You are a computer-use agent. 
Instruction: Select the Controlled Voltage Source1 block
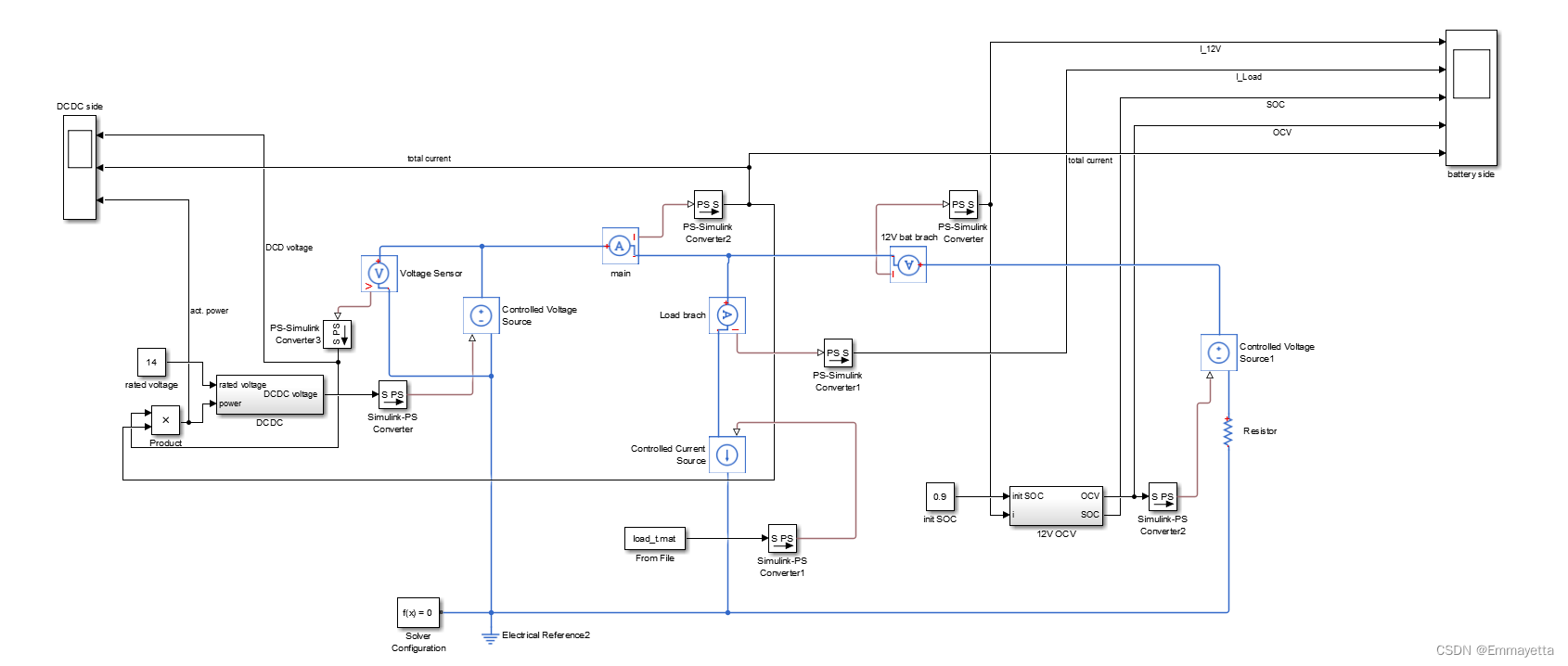point(1218,352)
